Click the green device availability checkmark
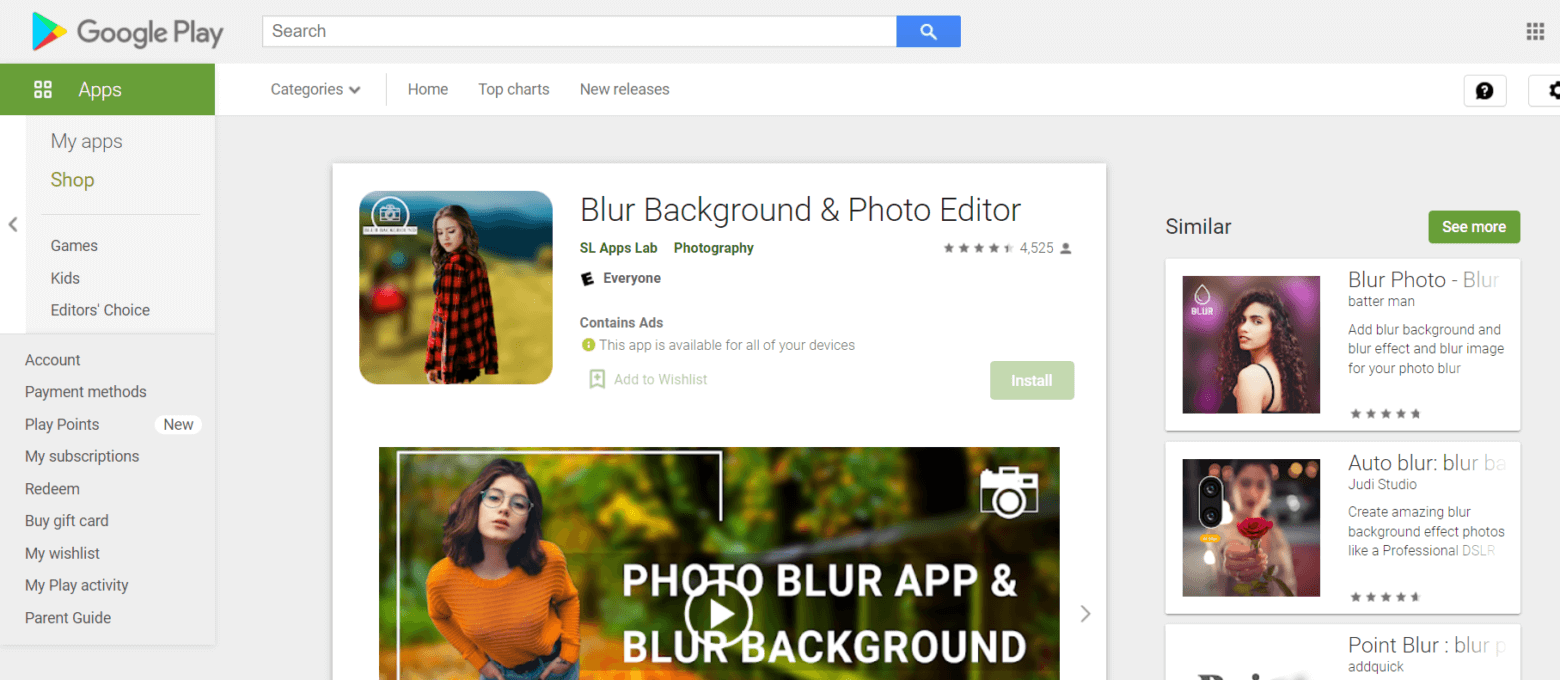This screenshot has height=680, width=1560. point(589,345)
